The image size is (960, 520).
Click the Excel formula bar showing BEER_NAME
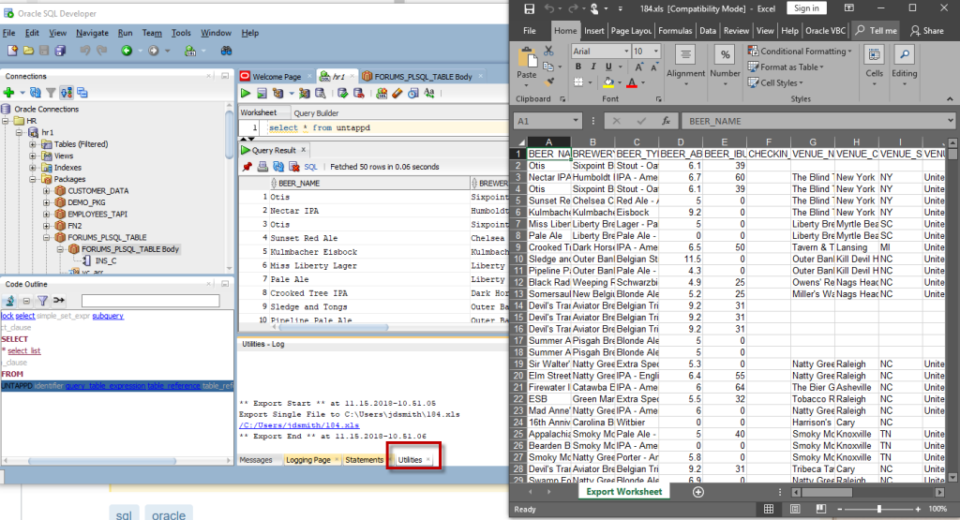point(817,121)
